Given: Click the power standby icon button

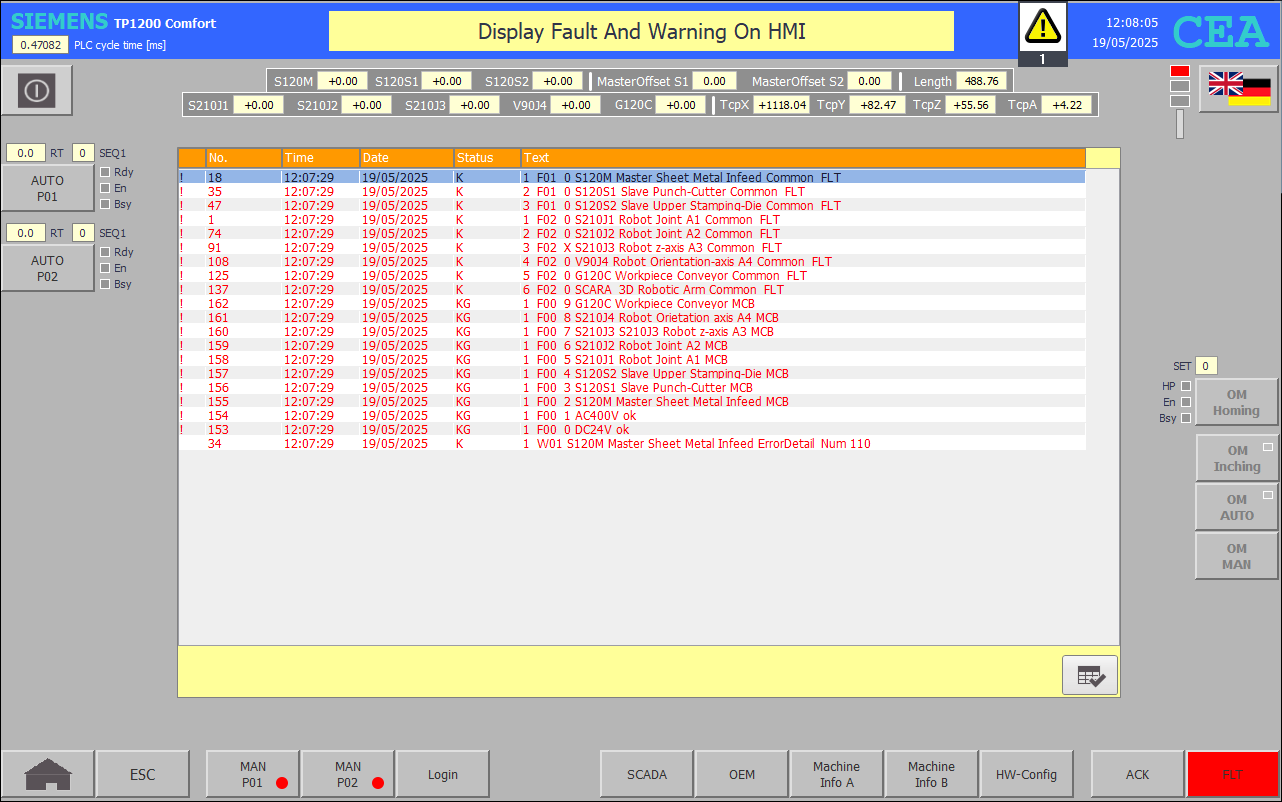Looking at the screenshot, I should pyautogui.click(x=37, y=91).
